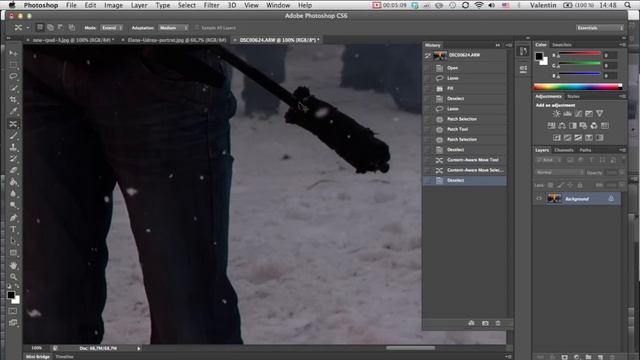Image resolution: width=640 pixels, height=360 pixels.
Task: Select the History Brush tool
Action: coord(13,158)
